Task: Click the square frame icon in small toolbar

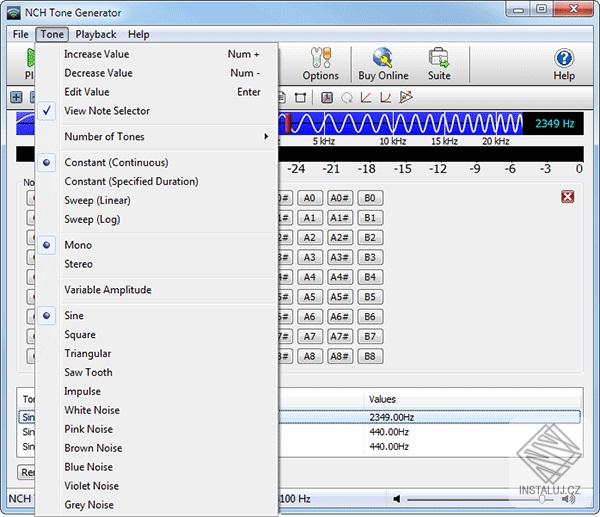Action: (x=300, y=98)
